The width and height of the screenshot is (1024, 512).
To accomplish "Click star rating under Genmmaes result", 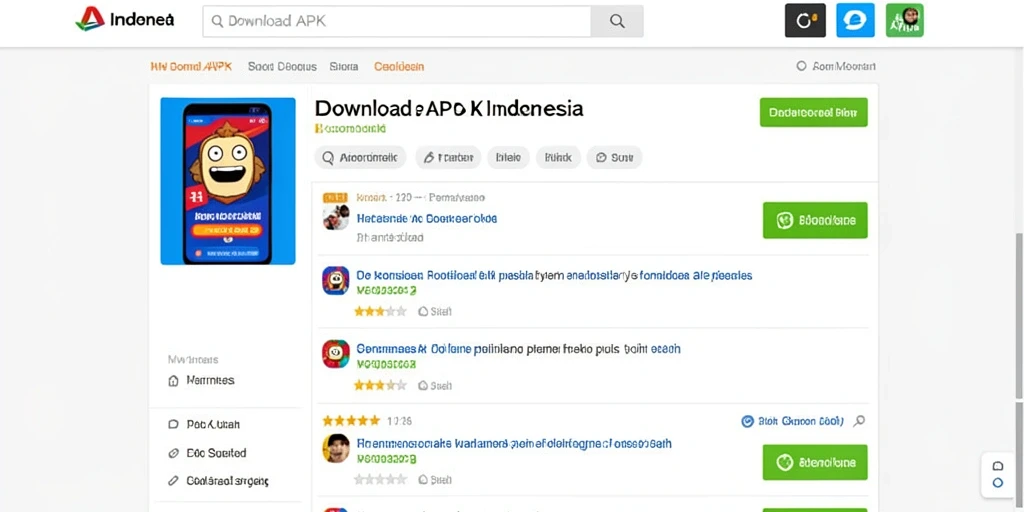I will (380, 385).
